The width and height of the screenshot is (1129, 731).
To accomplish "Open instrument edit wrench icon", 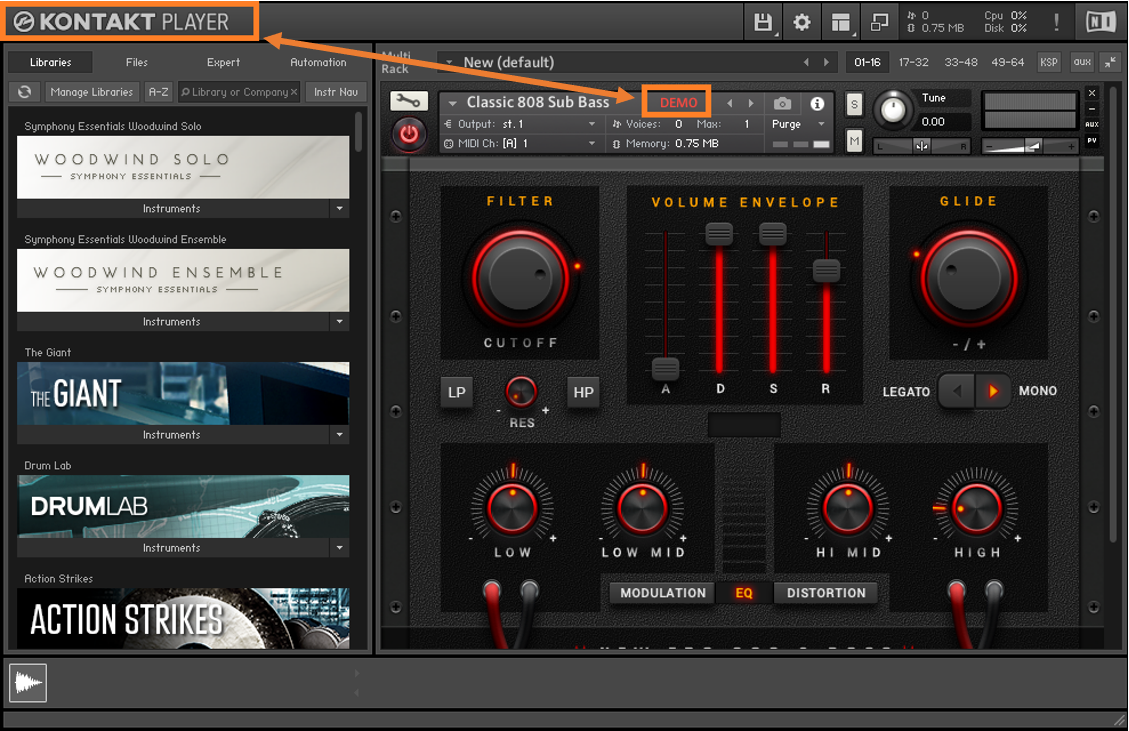I will coord(409,102).
